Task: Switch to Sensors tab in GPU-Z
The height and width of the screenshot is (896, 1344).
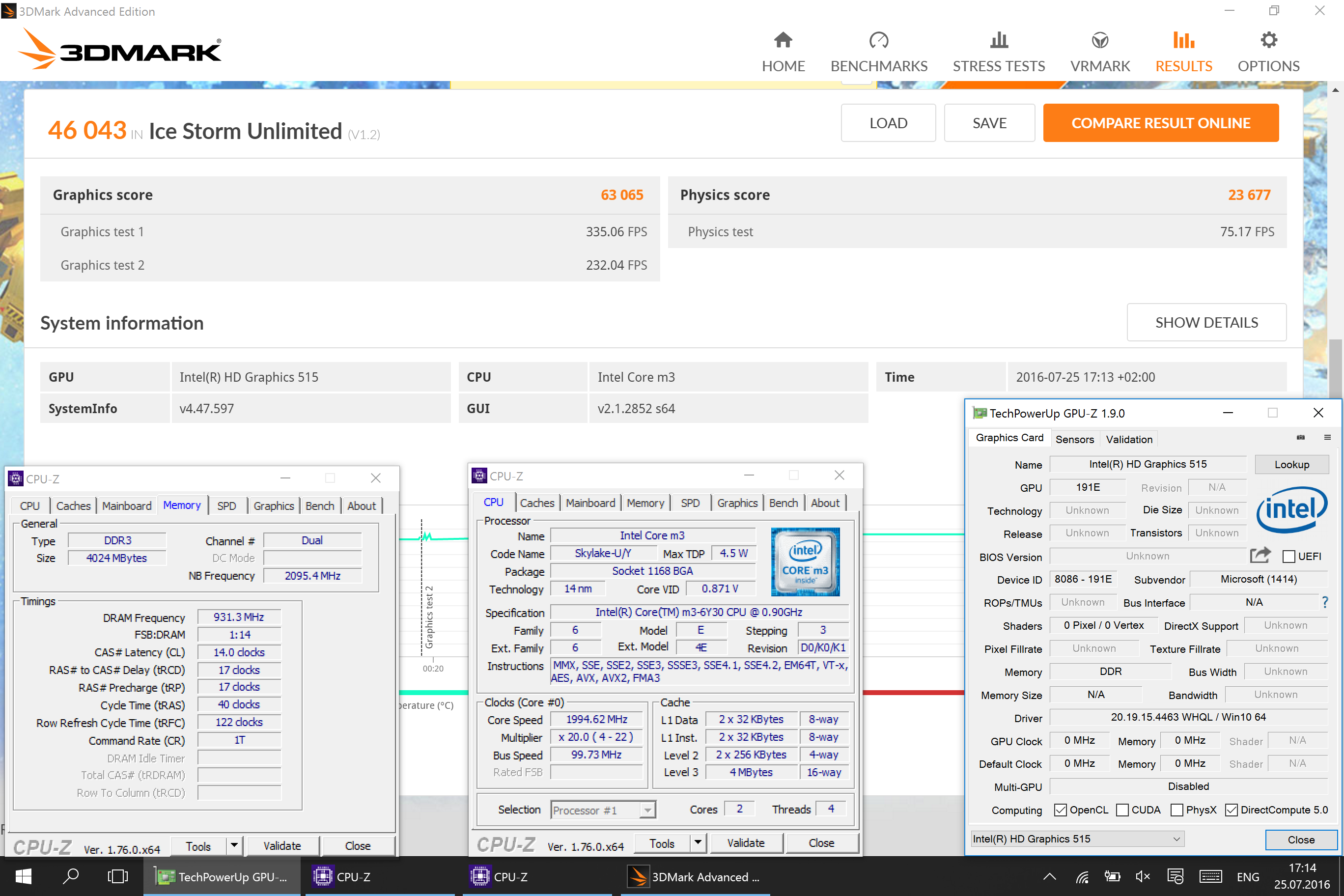Action: pos(1074,439)
